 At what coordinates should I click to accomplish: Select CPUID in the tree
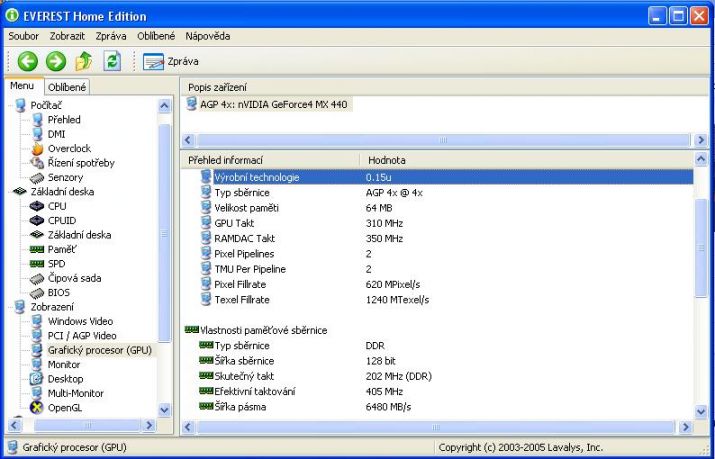[62, 221]
